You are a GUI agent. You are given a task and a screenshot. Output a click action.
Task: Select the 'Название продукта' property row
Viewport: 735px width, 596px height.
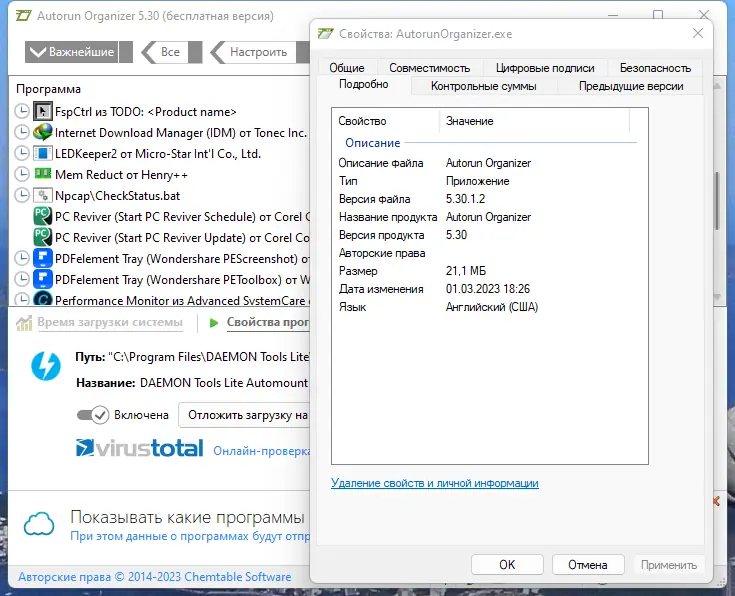(488, 217)
